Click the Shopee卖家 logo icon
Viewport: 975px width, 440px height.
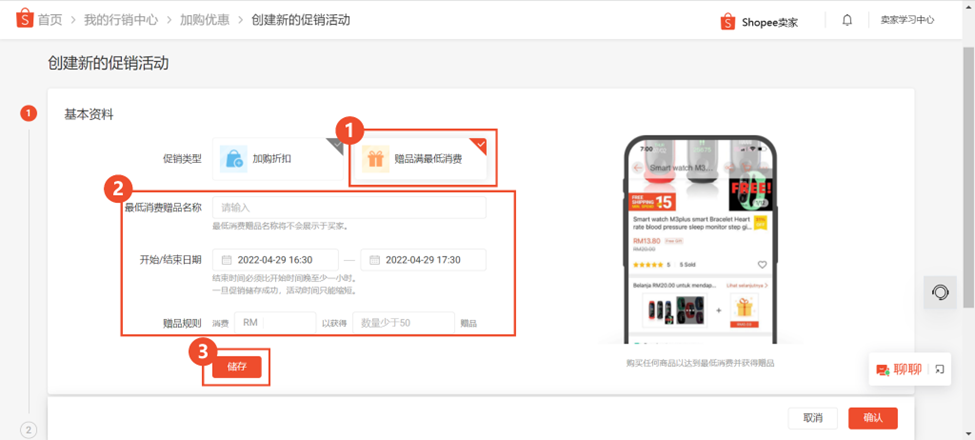pos(728,22)
